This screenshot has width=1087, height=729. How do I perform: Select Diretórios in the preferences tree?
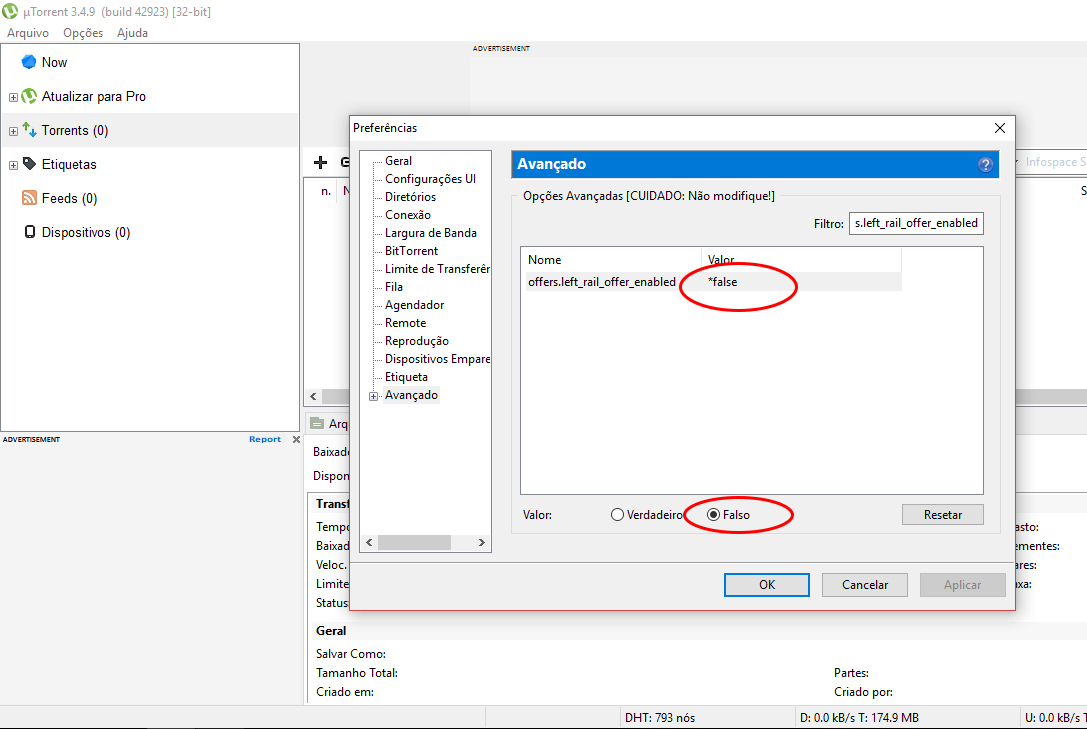tap(410, 197)
